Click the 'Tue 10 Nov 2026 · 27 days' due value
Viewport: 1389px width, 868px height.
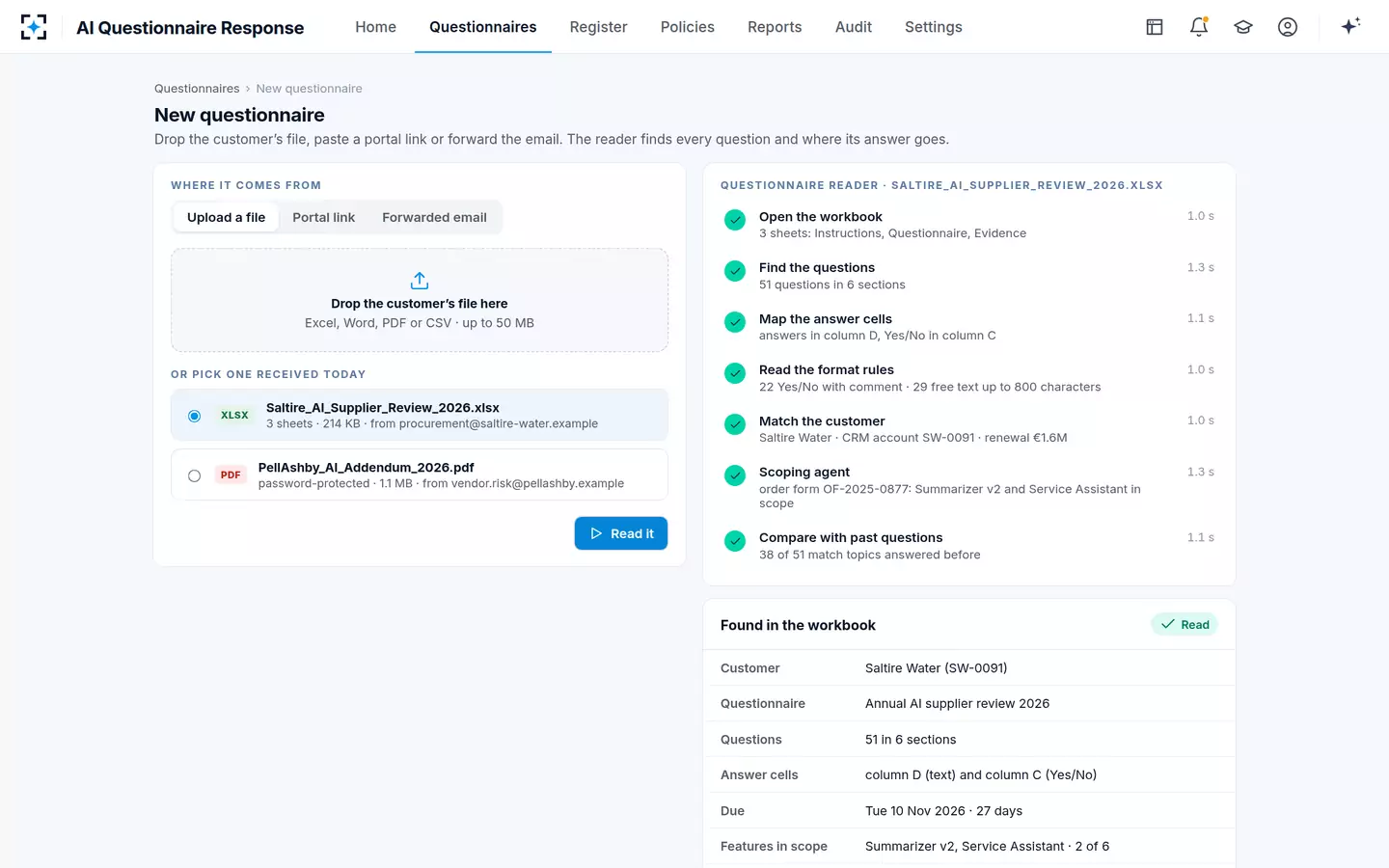pyautogui.click(x=943, y=811)
